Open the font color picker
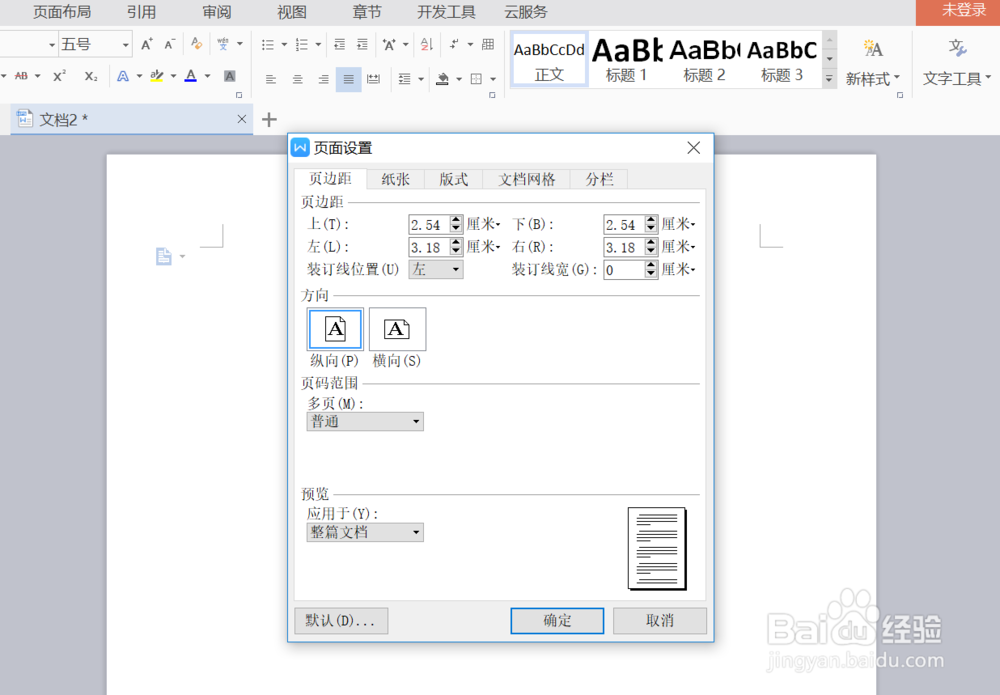 (190, 76)
